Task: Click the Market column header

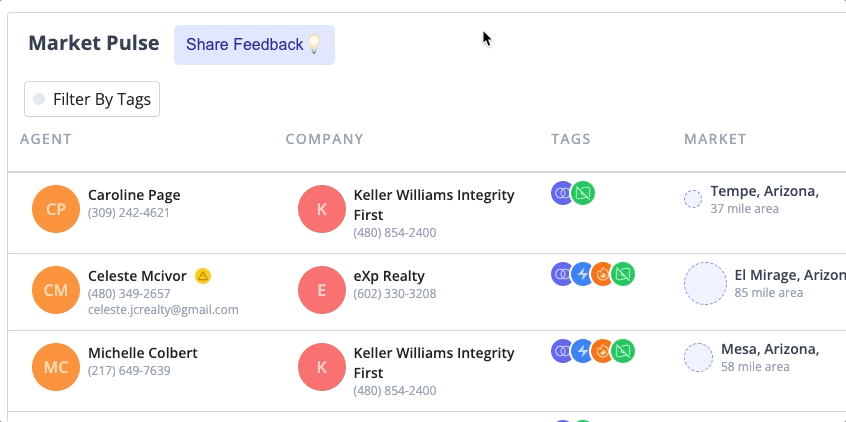Action: coord(715,139)
